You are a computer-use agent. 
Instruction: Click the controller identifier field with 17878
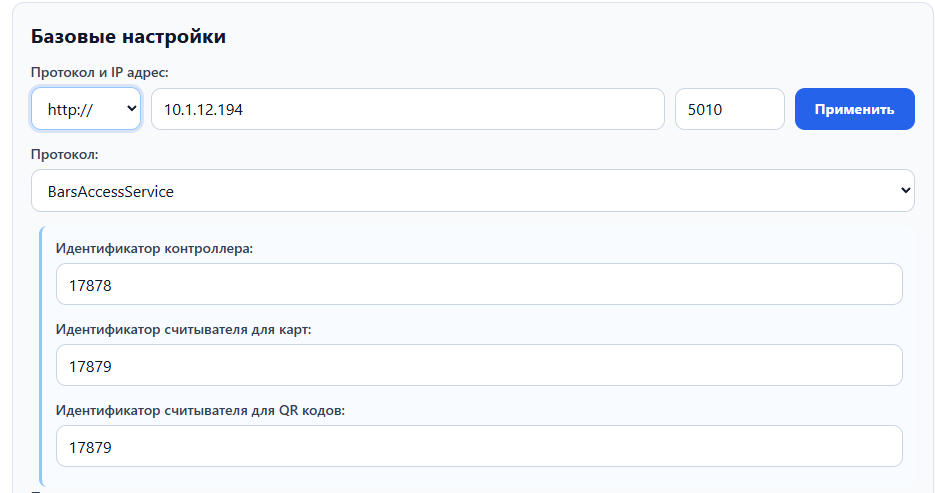click(x=479, y=284)
